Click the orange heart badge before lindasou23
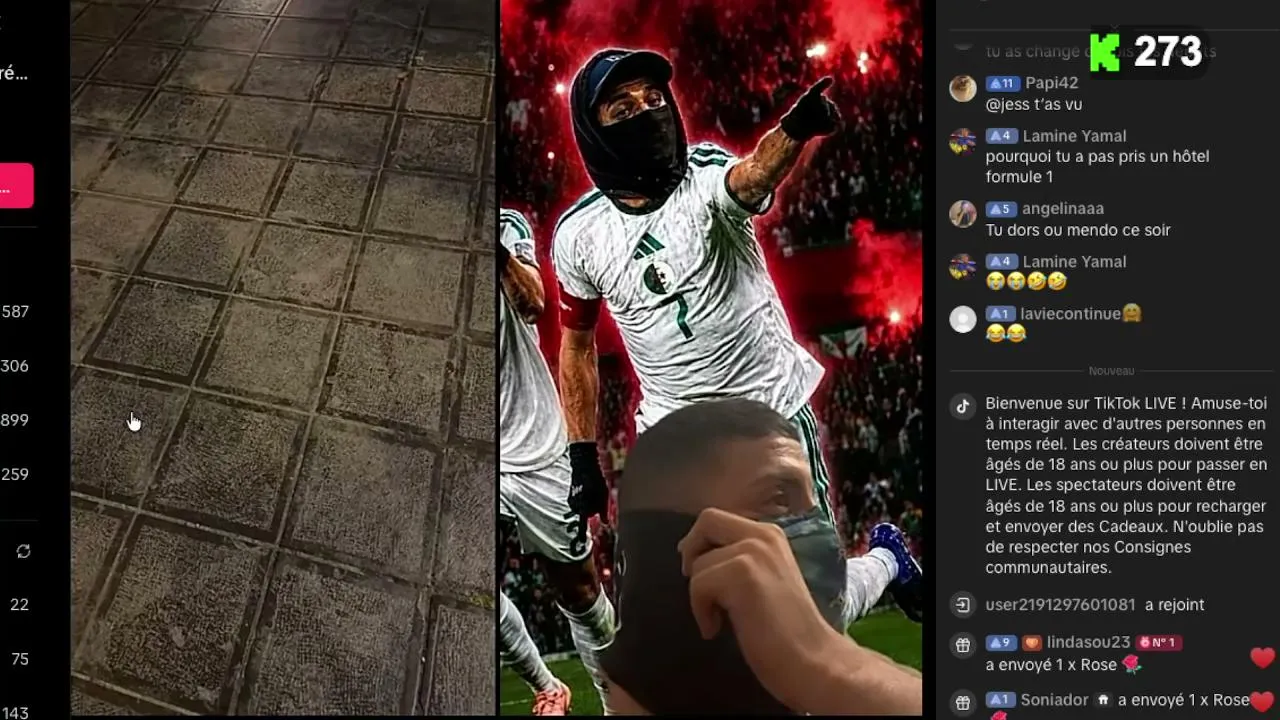The height and width of the screenshot is (720, 1280). pos(1032,643)
